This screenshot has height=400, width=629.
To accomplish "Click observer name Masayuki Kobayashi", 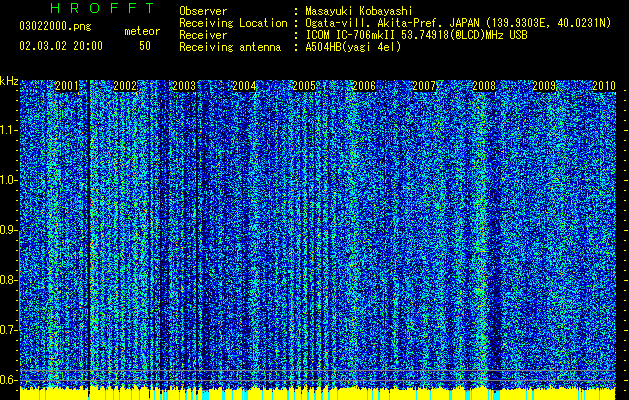I will click(x=359, y=11).
